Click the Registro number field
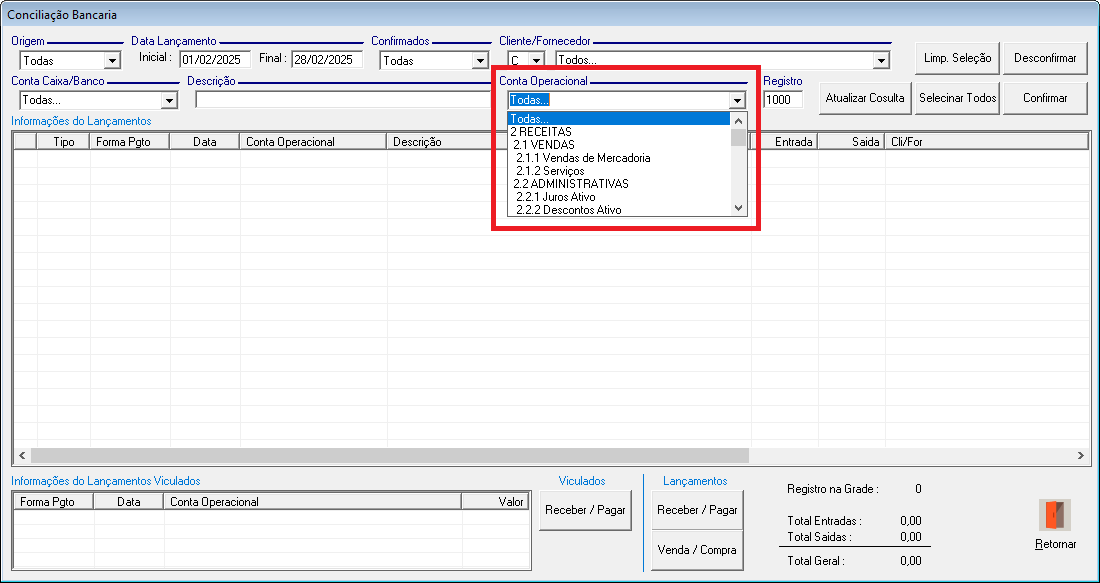Image resolution: width=1100 pixels, height=583 pixels. tap(783, 100)
